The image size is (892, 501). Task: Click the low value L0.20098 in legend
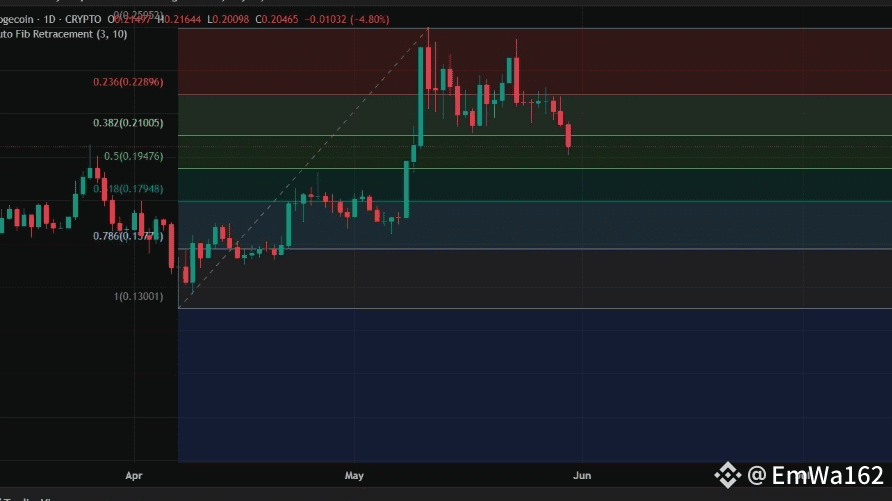click(x=228, y=19)
